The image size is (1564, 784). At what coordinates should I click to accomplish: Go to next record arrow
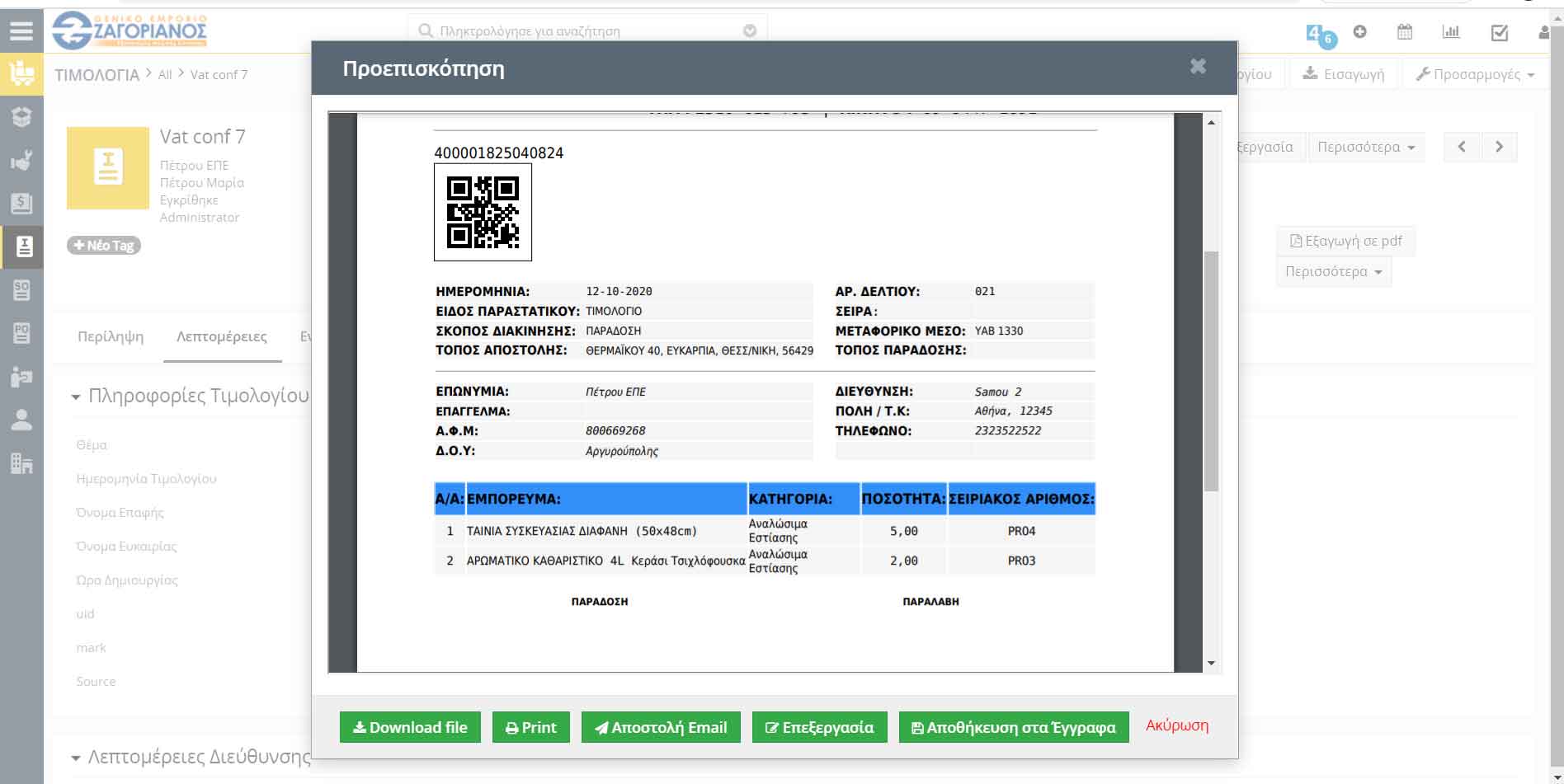point(1499,147)
